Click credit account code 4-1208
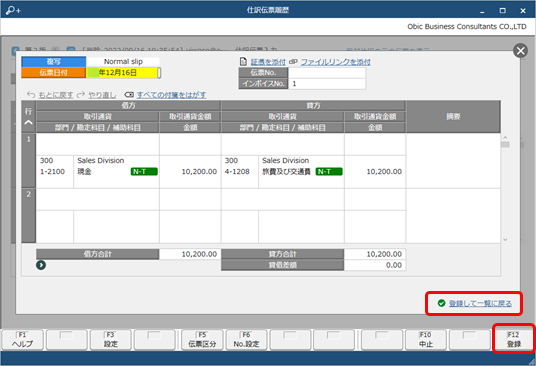Viewport: 536px width, 366px height. click(237, 172)
